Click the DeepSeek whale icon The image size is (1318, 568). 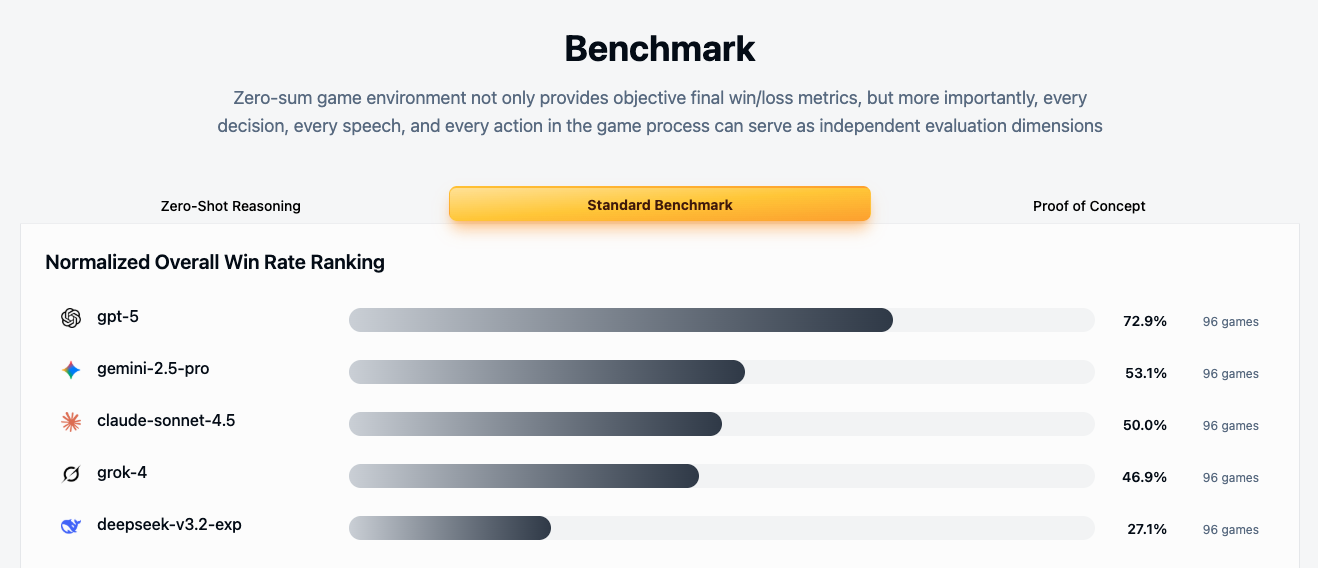coord(70,526)
